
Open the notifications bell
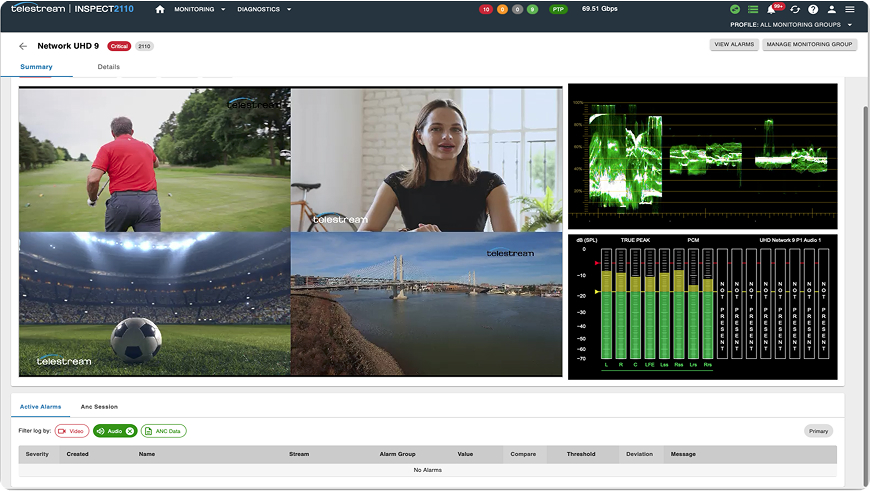(x=771, y=9)
